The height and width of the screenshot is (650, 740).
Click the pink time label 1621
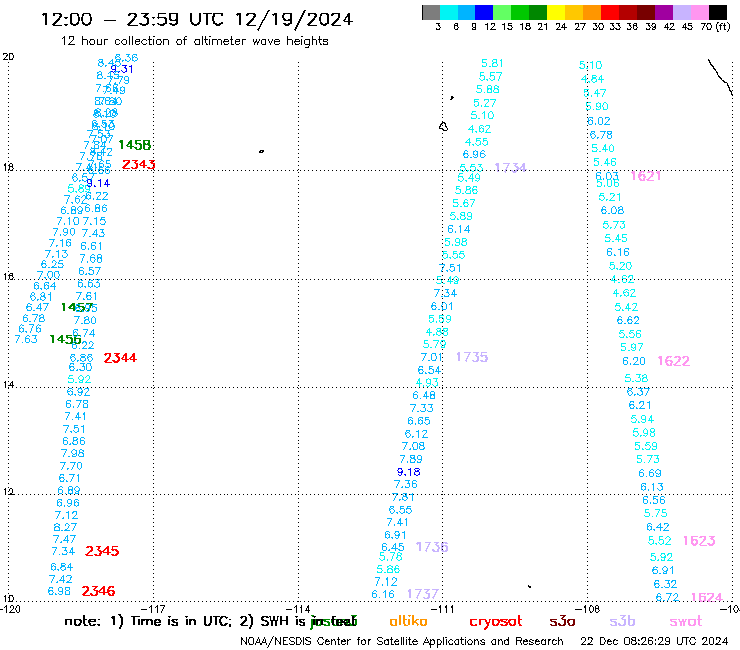coord(646,176)
